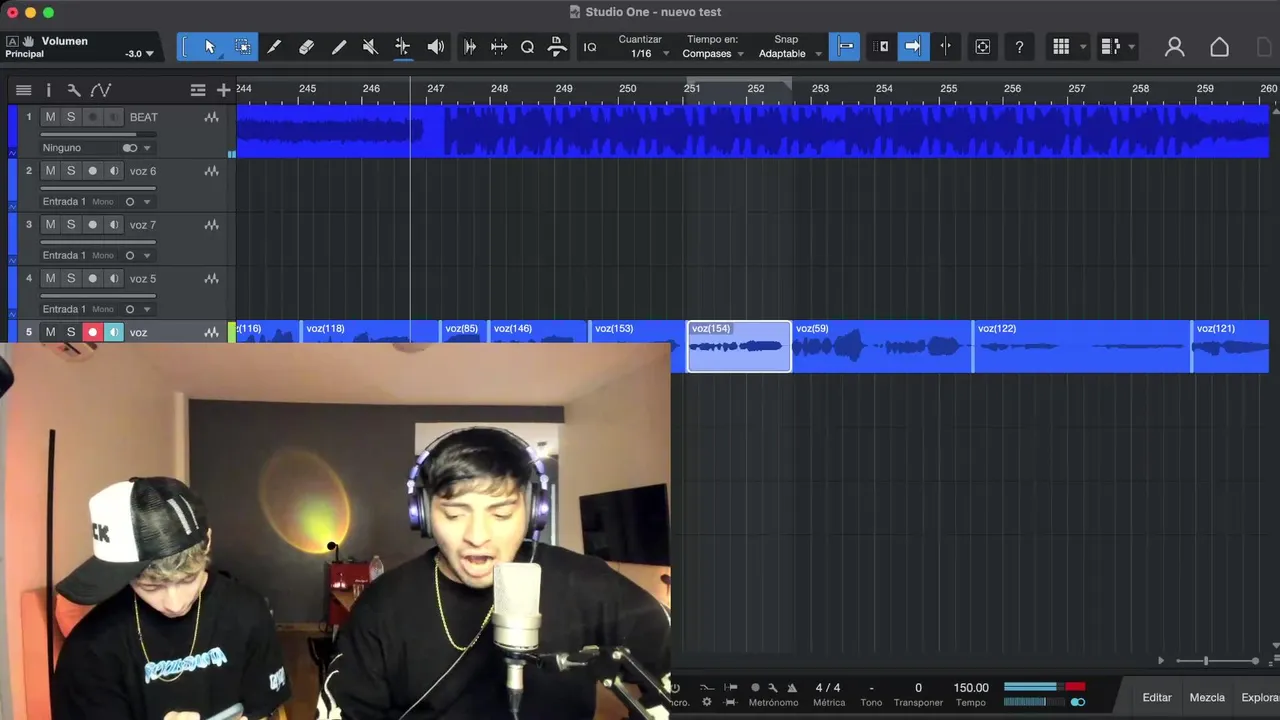Open the Editar view
The width and height of the screenshot is (1280, 720).
pos(1157,697)
